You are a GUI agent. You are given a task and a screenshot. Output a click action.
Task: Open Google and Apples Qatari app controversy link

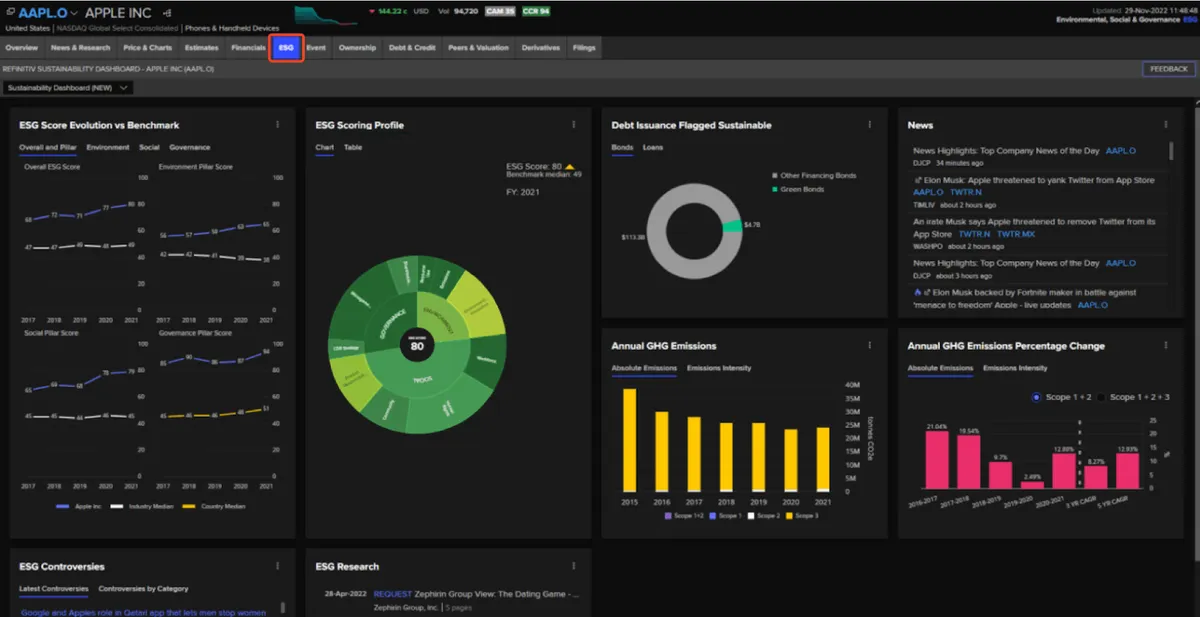click(x=144, y=612)
